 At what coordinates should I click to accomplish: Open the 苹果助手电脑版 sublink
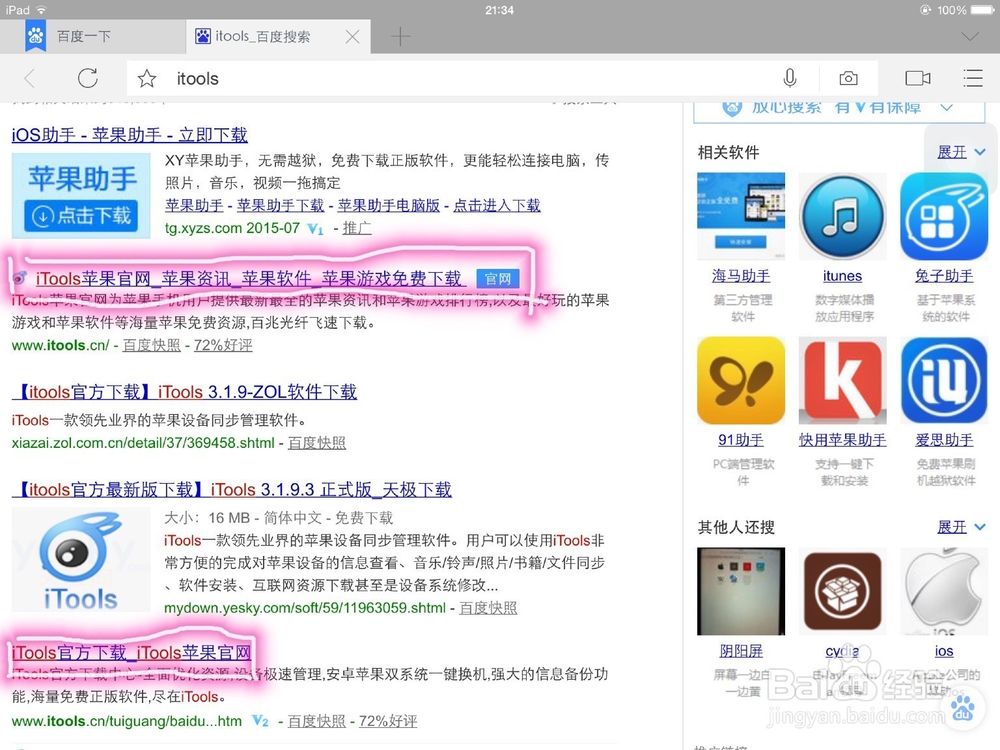click(x=388, y=205)
